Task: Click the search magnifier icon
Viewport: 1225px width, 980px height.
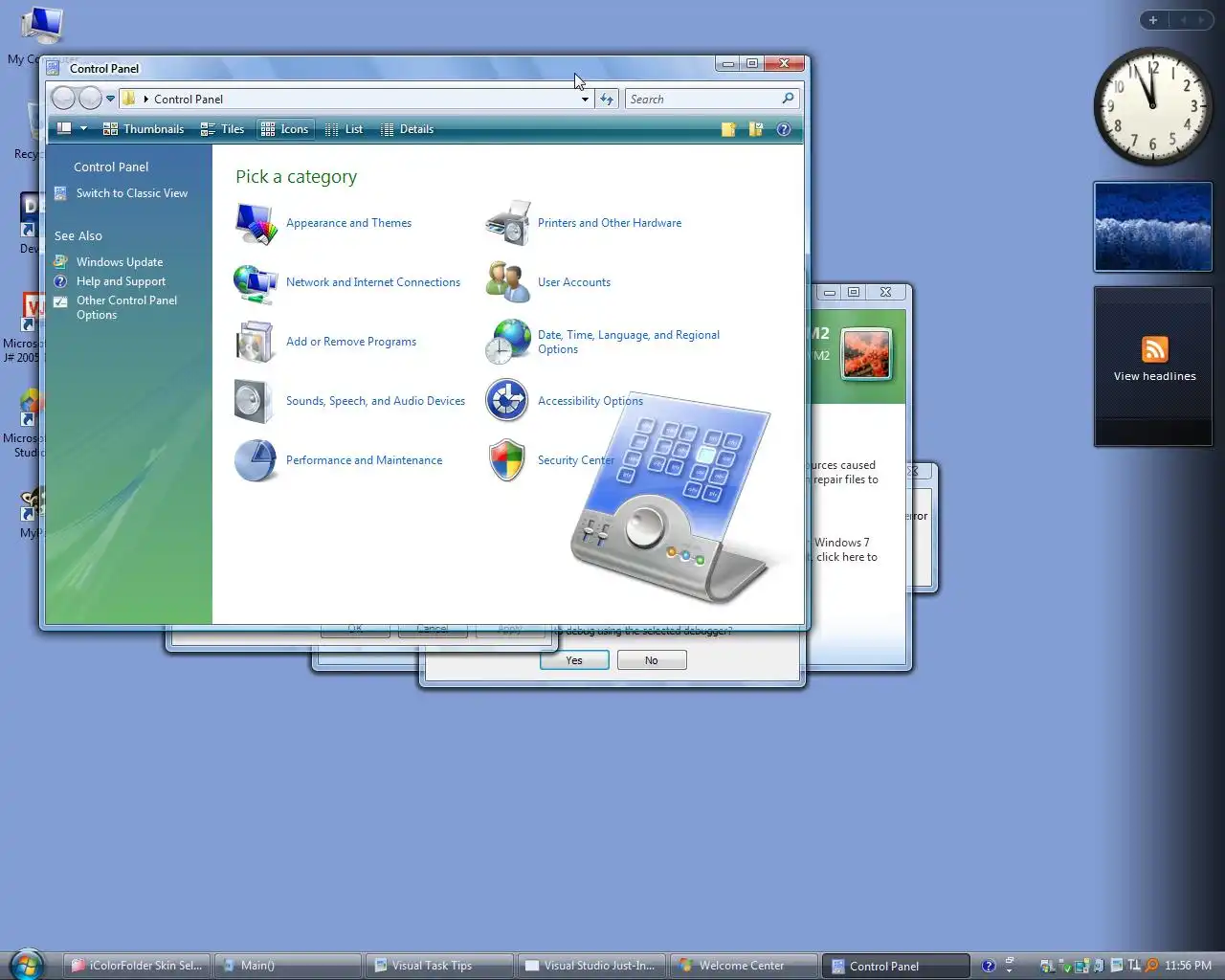Action: (788, 99)
